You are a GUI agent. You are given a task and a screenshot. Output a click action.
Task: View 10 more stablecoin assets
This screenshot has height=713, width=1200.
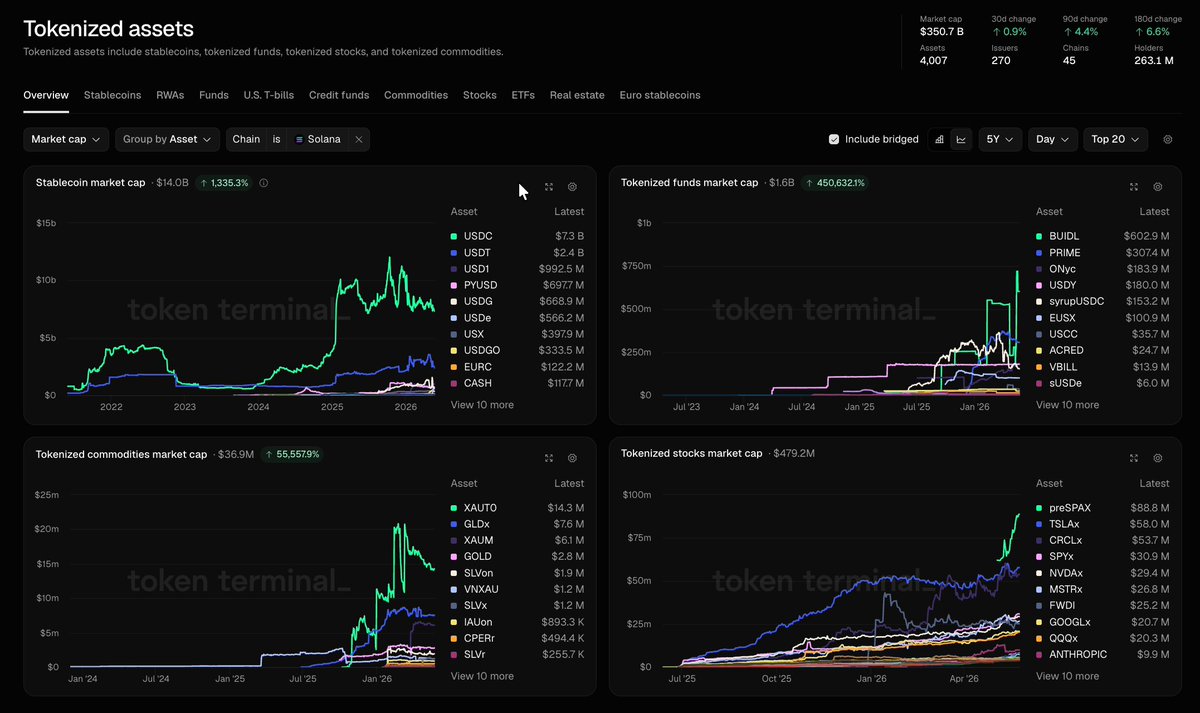(x=482, y=405)
